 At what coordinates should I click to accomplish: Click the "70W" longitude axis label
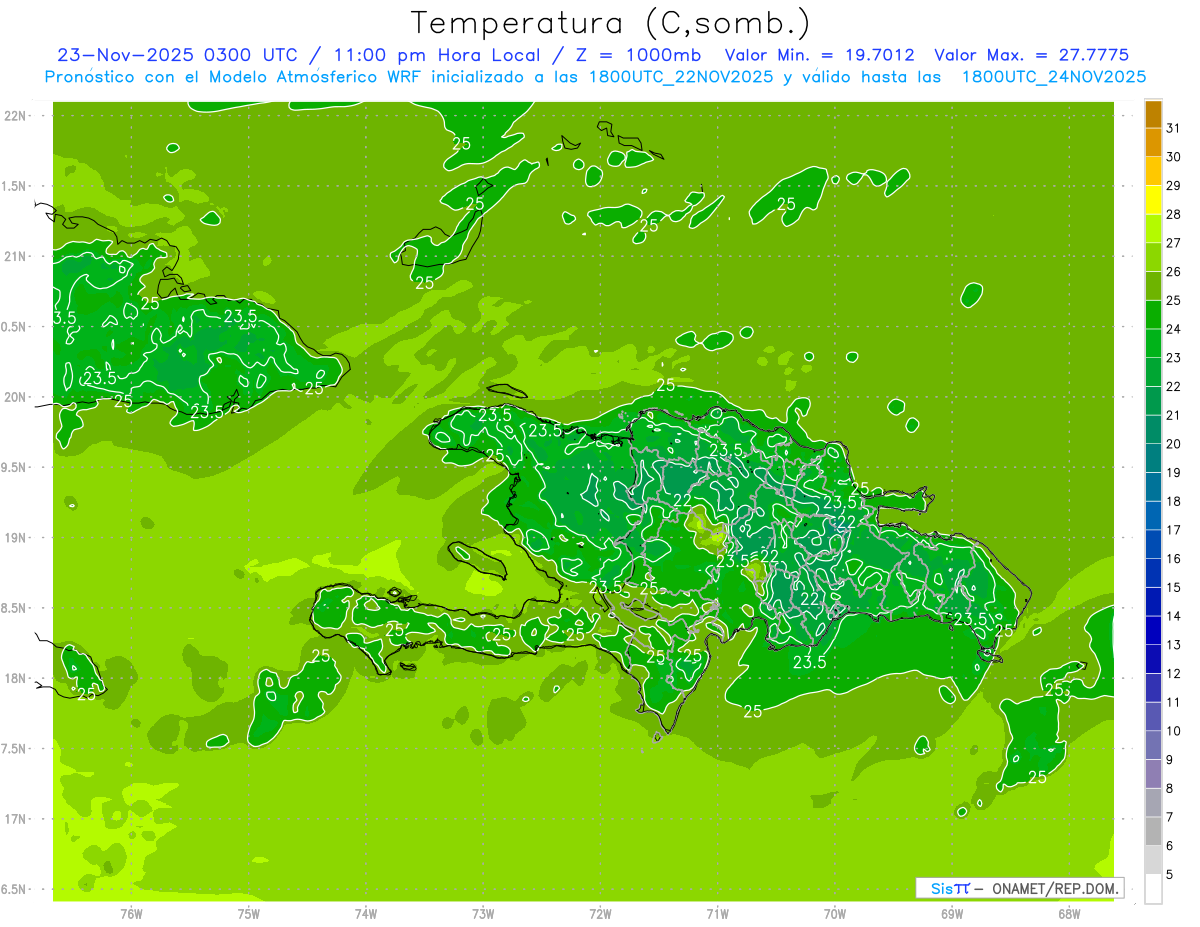tap(835, 913)
